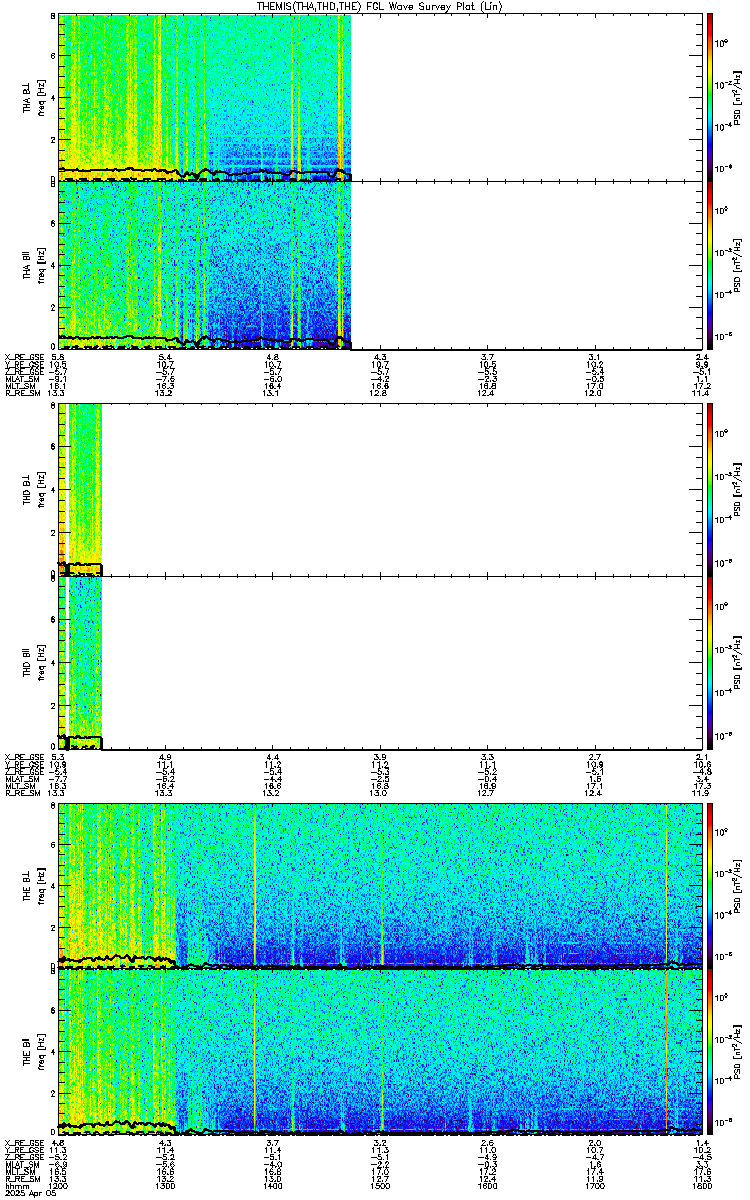750x1200 pixels.
Task: Click the X_RE_GSE value '1.4' under THE
Action: (701, 1142)
